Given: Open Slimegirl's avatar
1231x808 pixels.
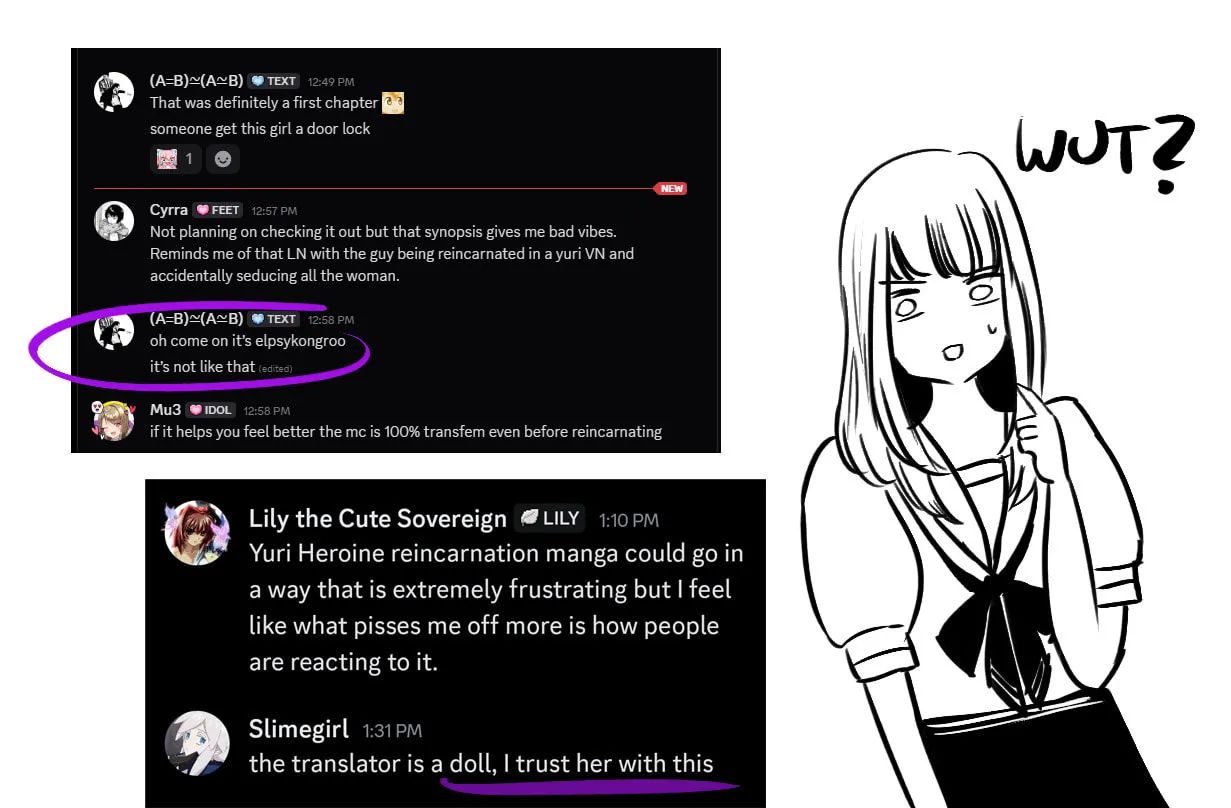Looking at the screenshot, I should [197, 744].
